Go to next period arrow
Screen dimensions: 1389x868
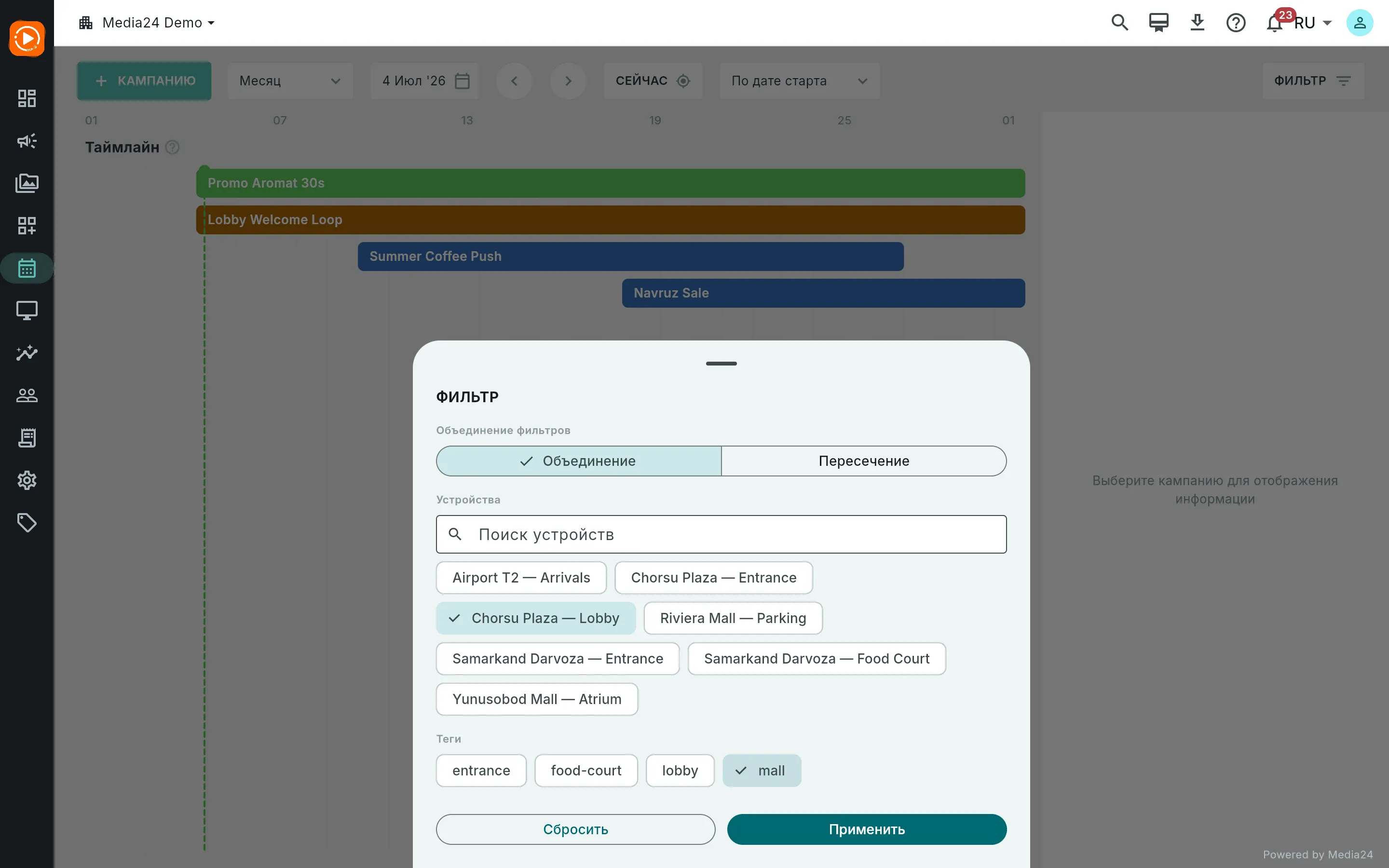[x=568, y=81]
